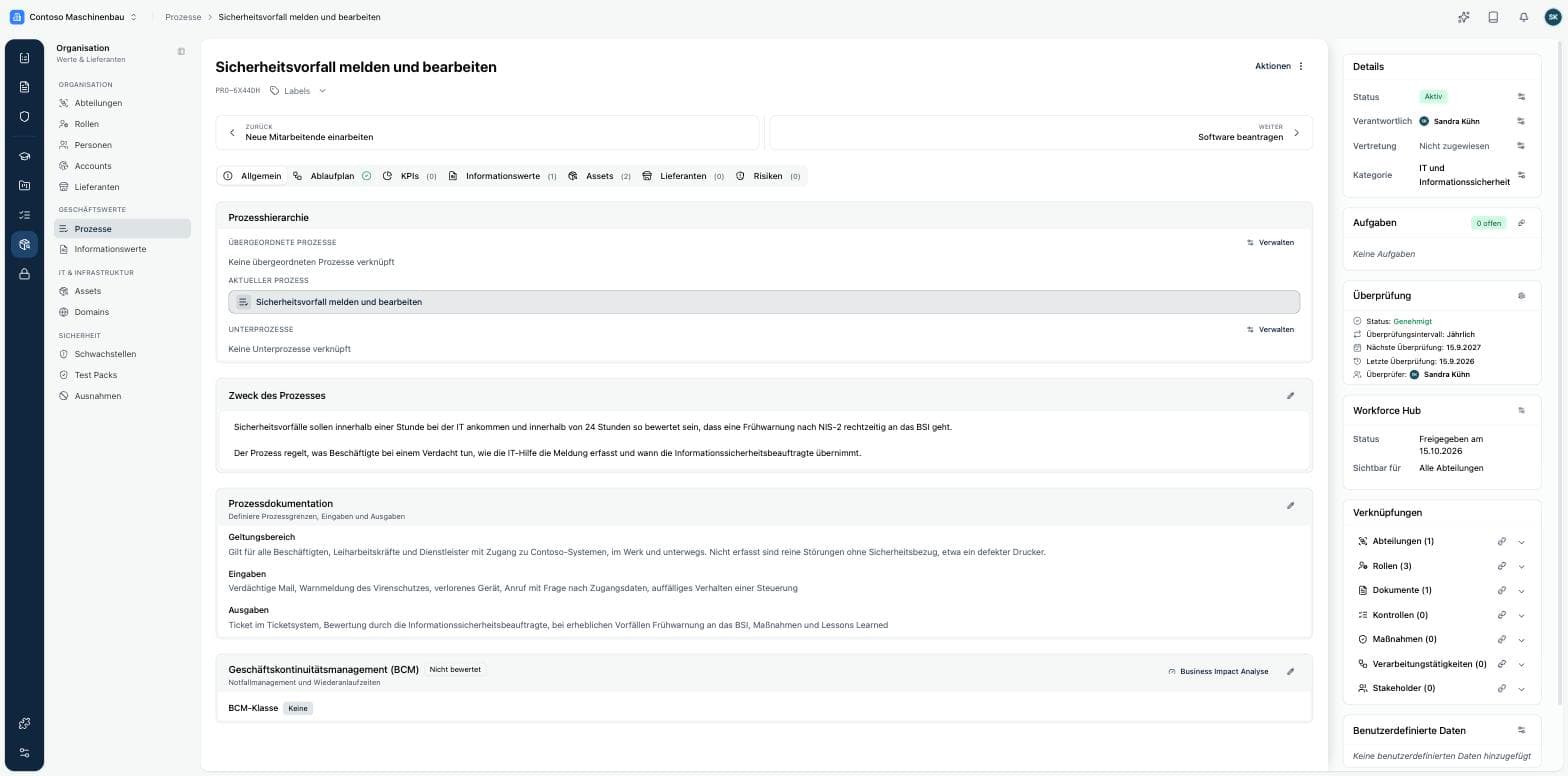1568x776 pixels.
Task: Open the Risiken (0) tab
Action: click(768, 176)
